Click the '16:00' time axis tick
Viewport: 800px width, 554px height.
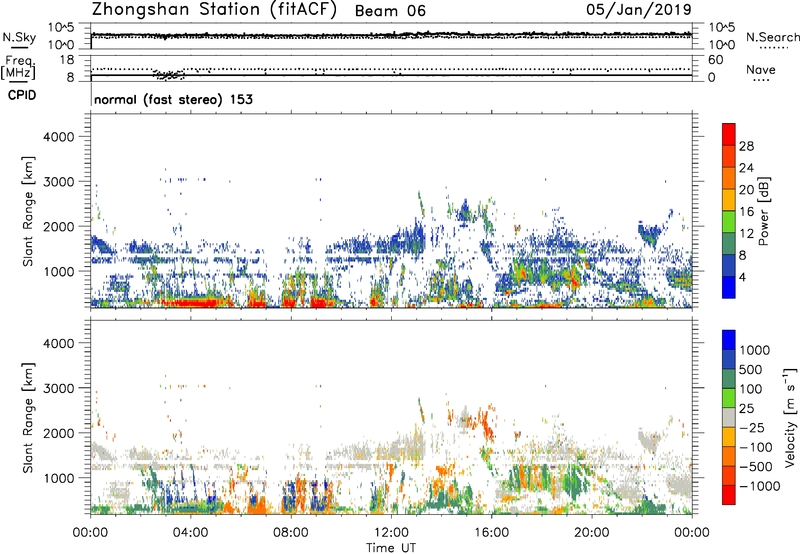491,533
